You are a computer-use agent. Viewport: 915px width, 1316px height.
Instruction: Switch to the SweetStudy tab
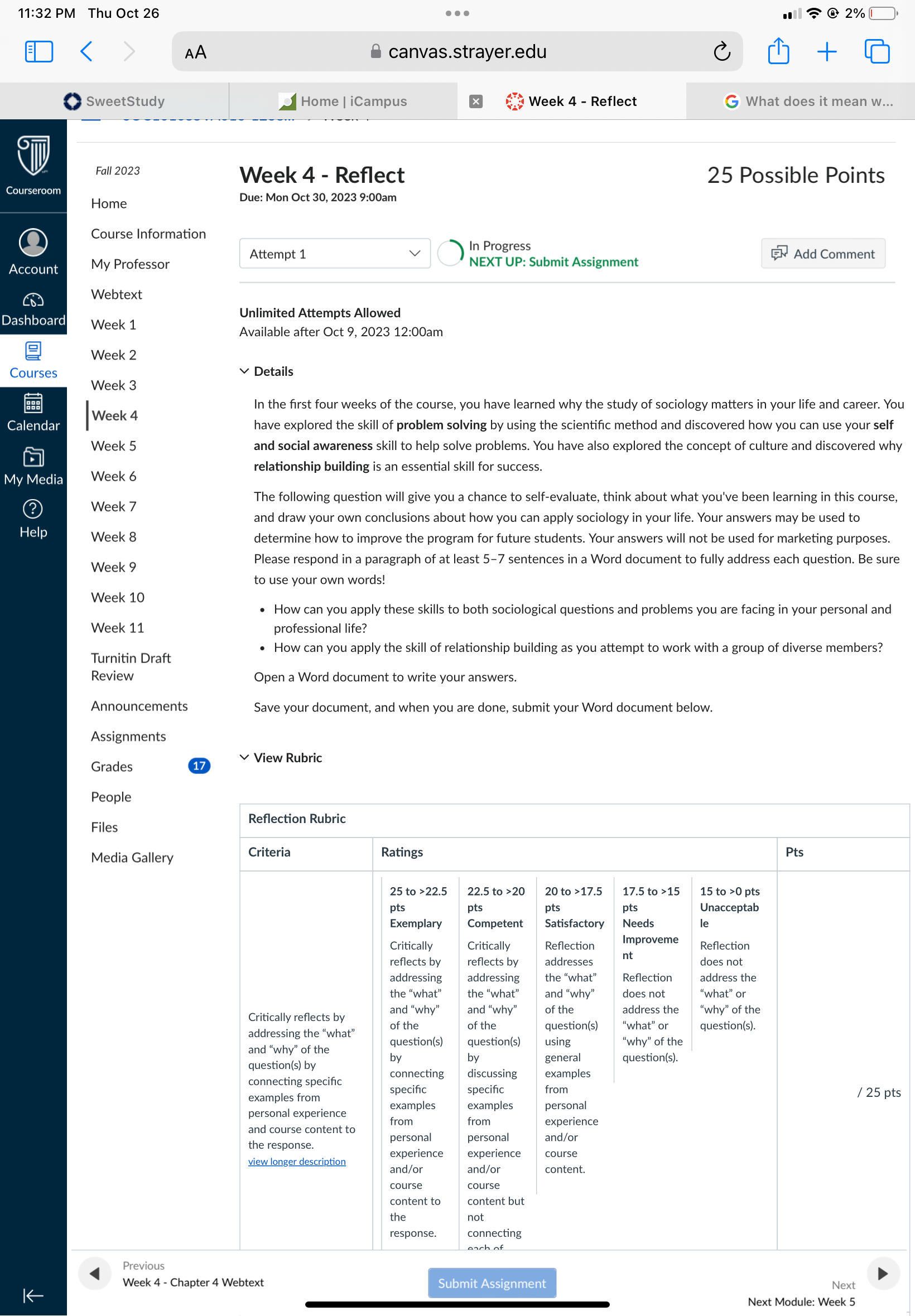click(x=114, y=101)
